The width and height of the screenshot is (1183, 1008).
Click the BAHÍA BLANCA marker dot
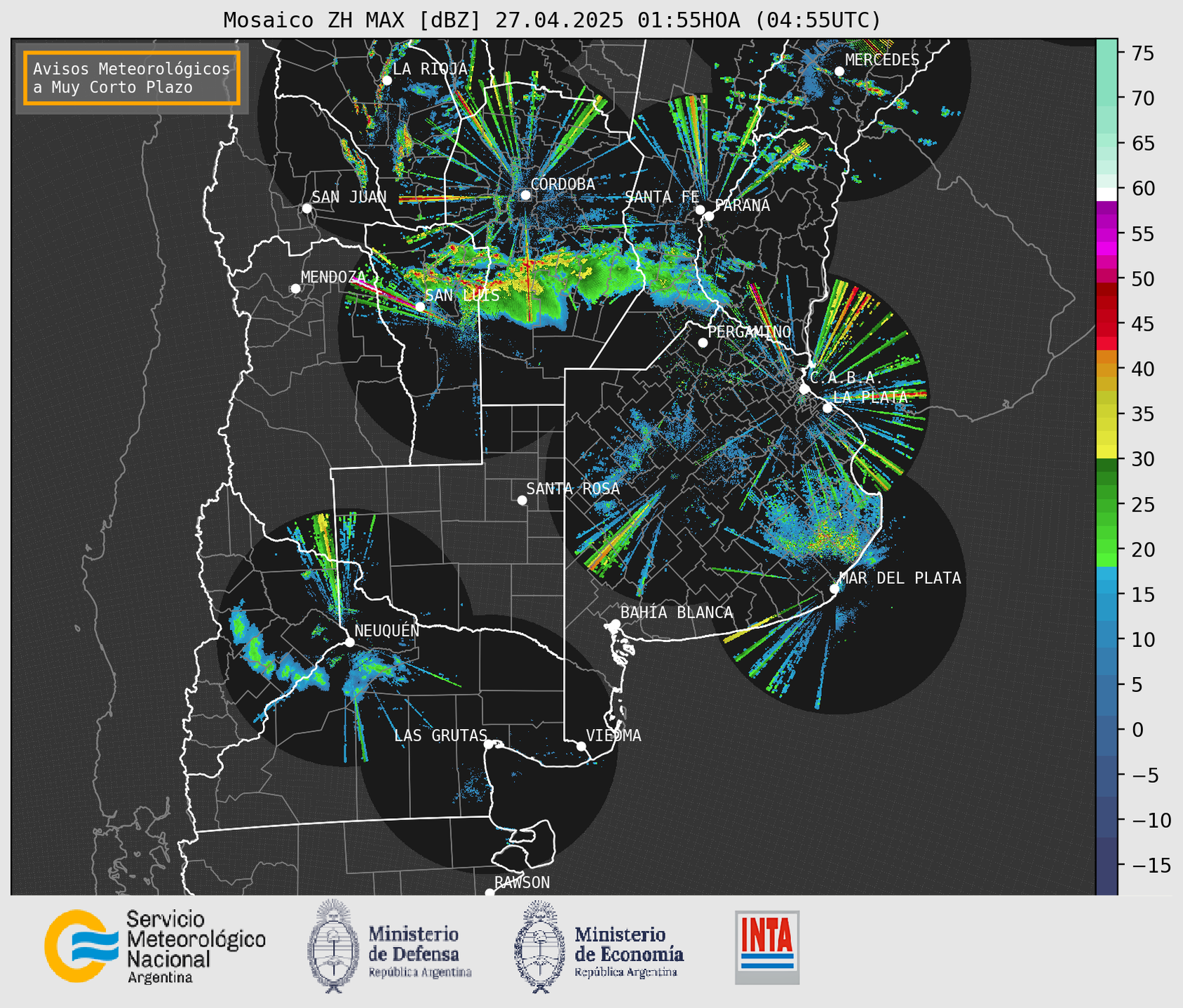(x=615, y=624)
